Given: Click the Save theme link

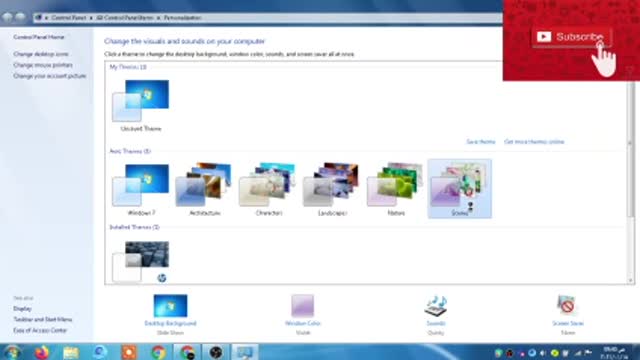Looking at the screenshot, I should coord(480,142).
